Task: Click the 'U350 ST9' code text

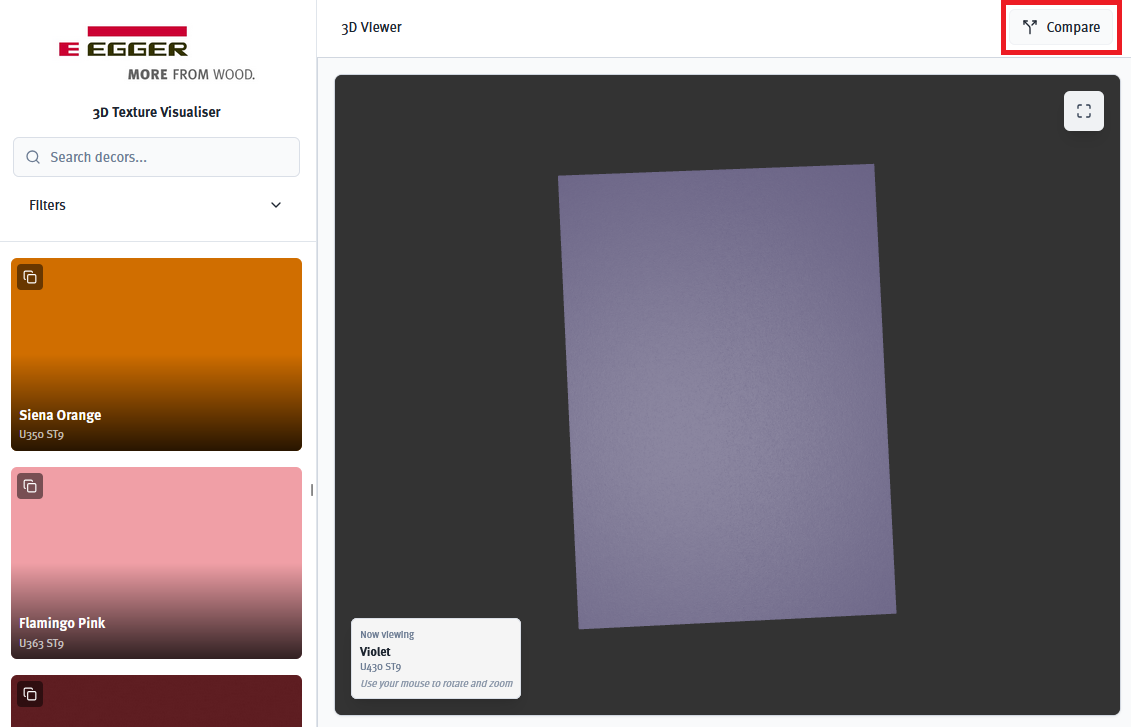Action: coord(42,434)
